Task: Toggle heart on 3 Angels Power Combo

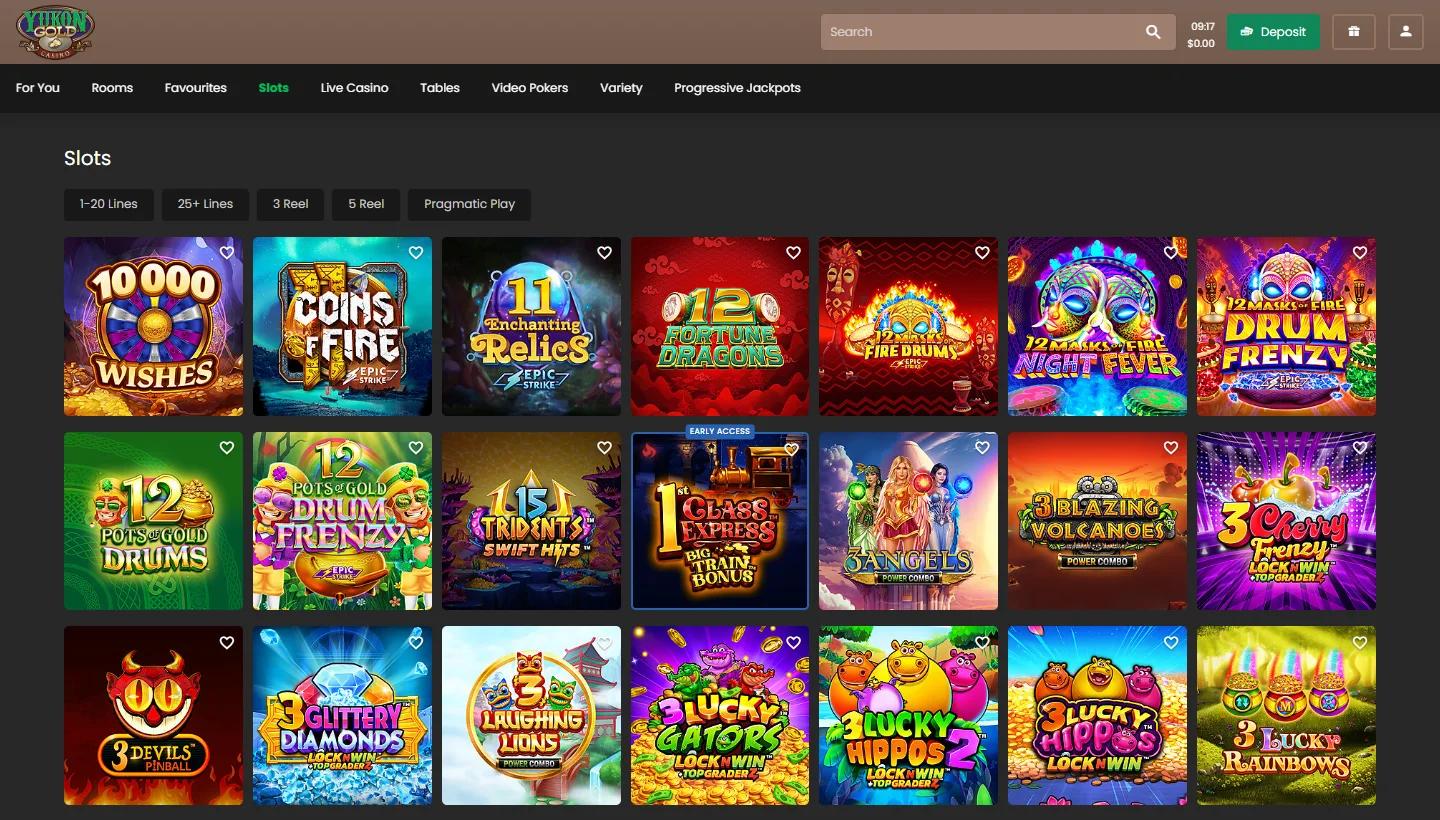Action: (982, 448)
